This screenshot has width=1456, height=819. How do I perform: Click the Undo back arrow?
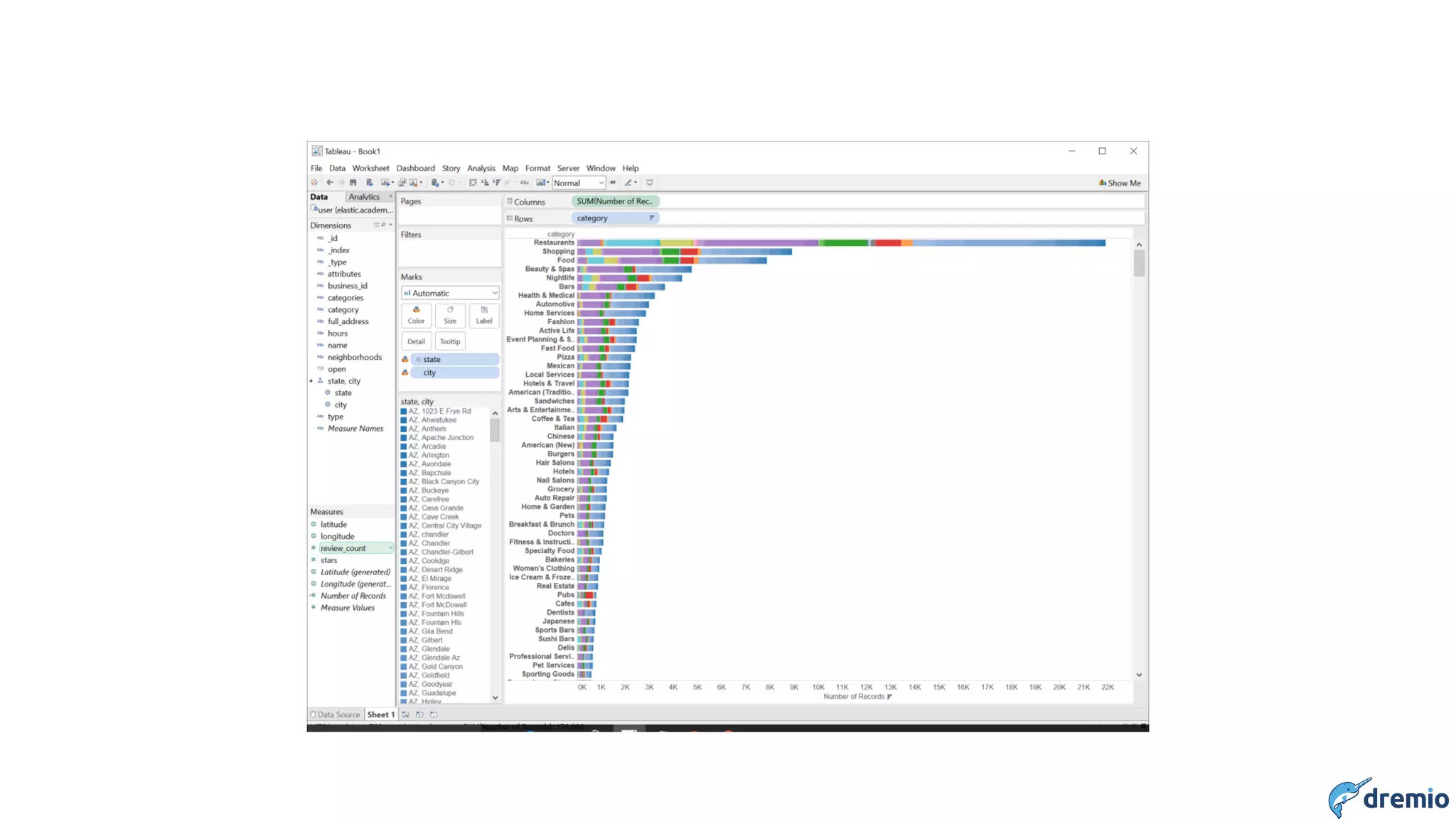point(329,183)
